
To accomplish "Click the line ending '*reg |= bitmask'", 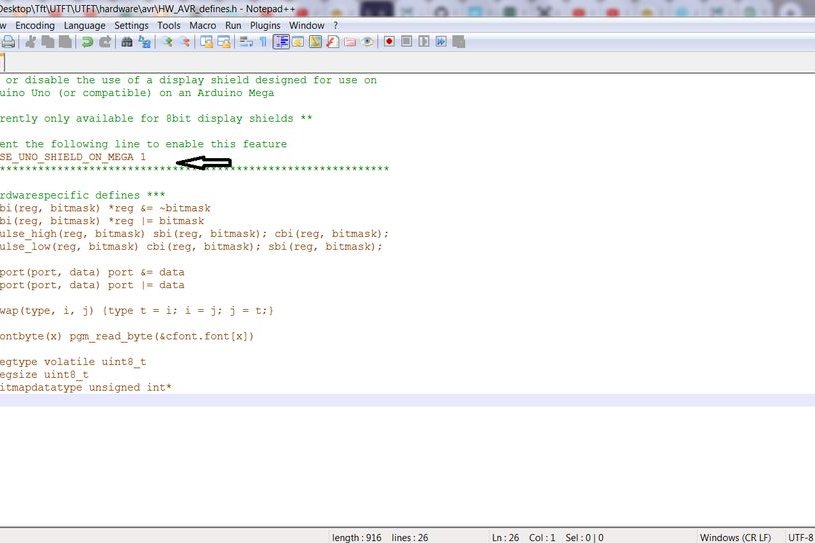I will (102, 221).
